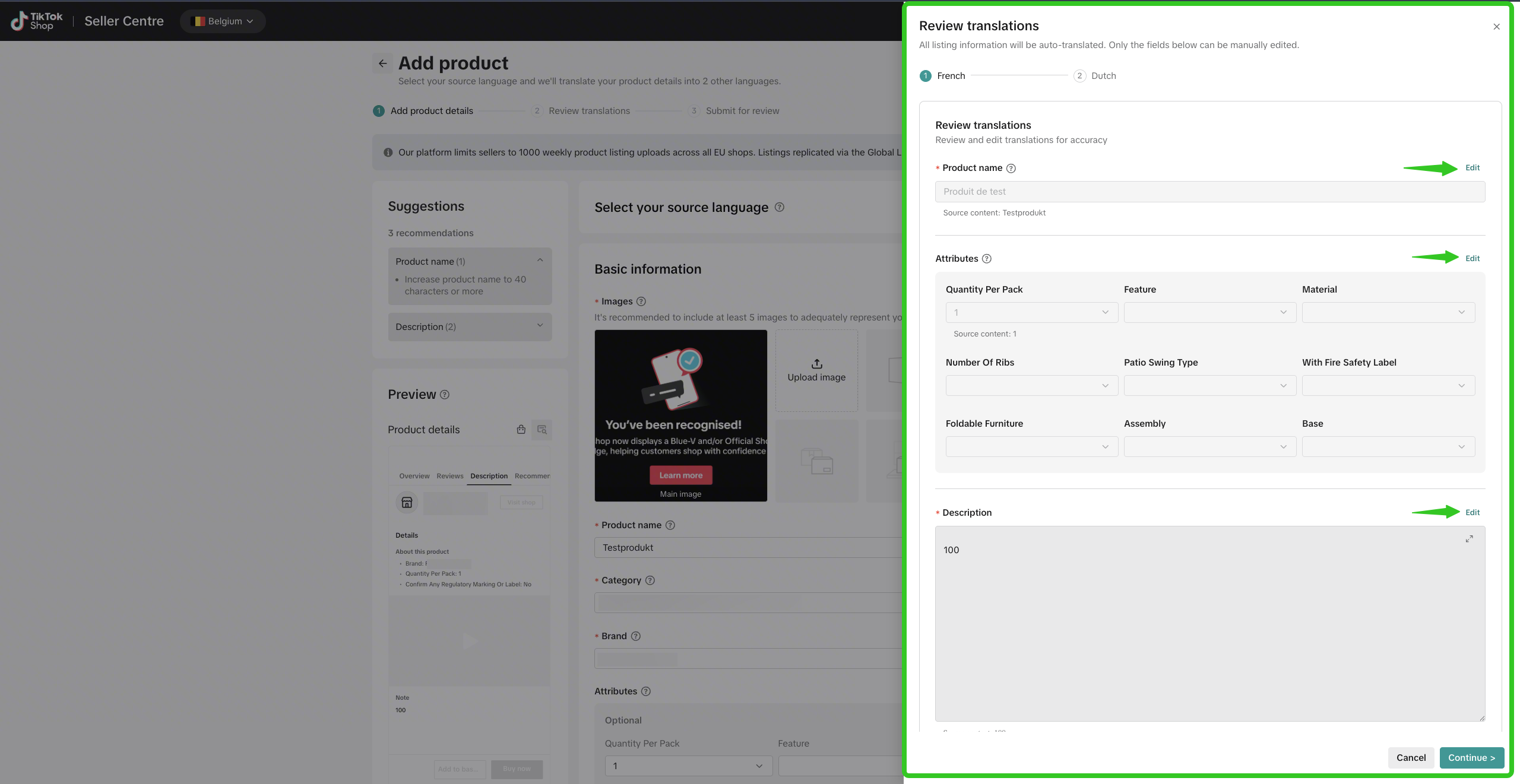This screenshot has width=1520, height=784.
Task: Click the Cancel button
Action: click(x=1411, y=758)
